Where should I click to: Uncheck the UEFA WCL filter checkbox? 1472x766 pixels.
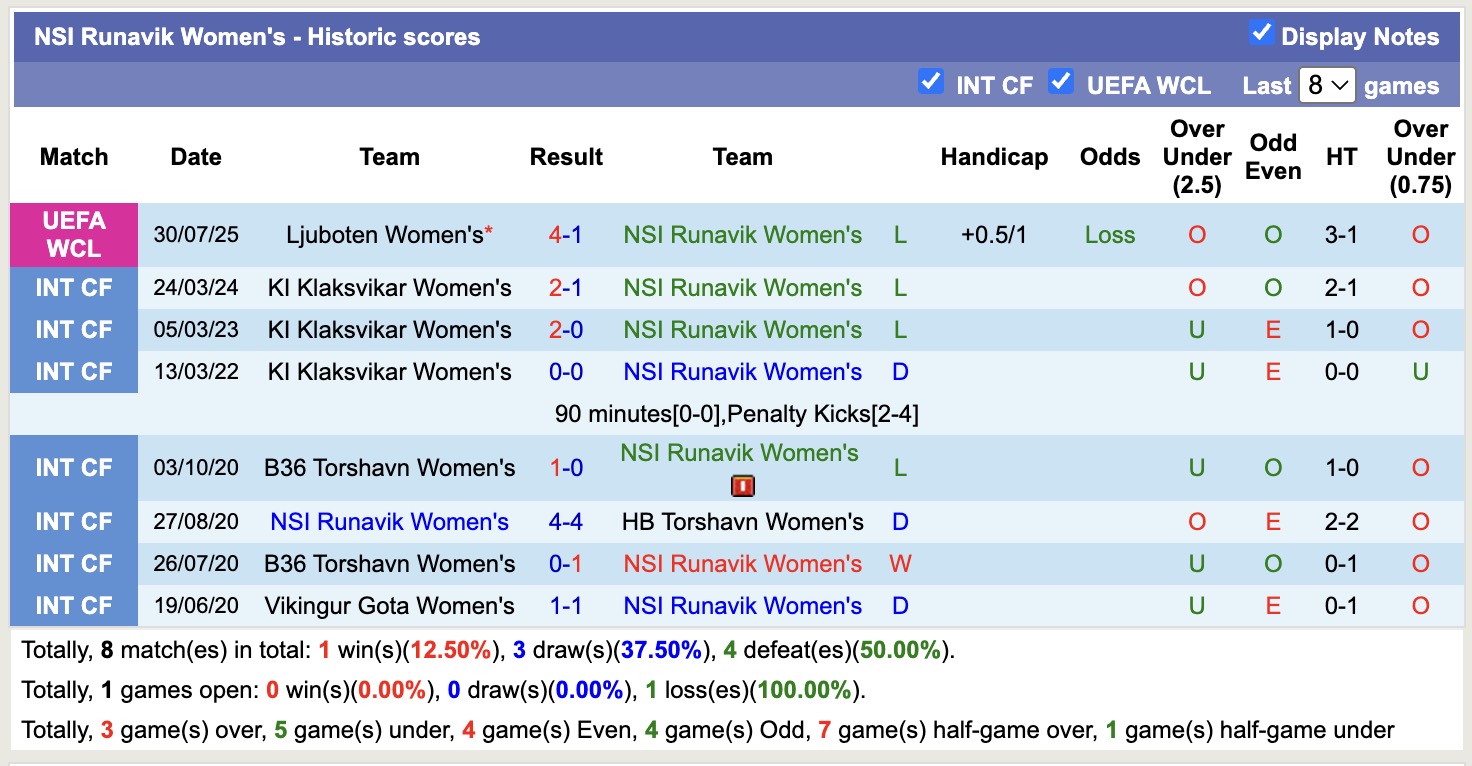click(x=1060, y=81)
